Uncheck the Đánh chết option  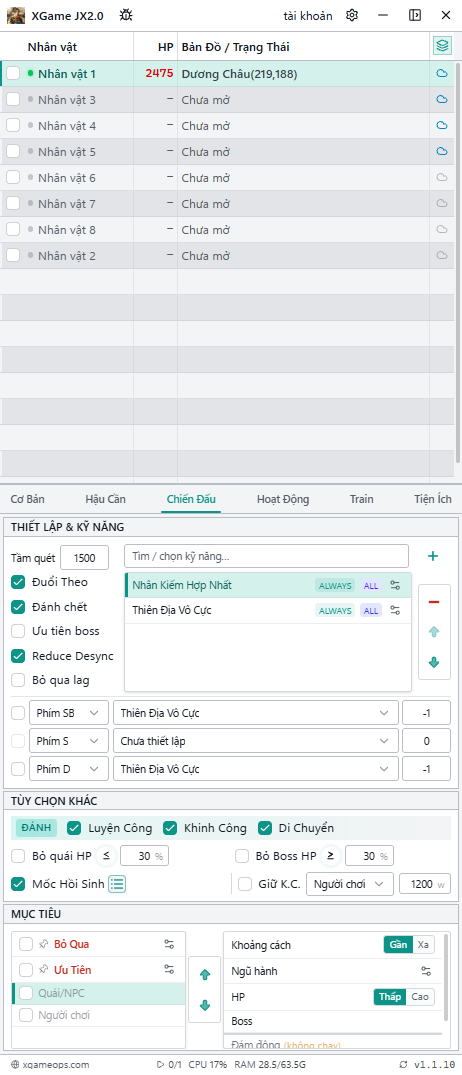pos(19,607)
